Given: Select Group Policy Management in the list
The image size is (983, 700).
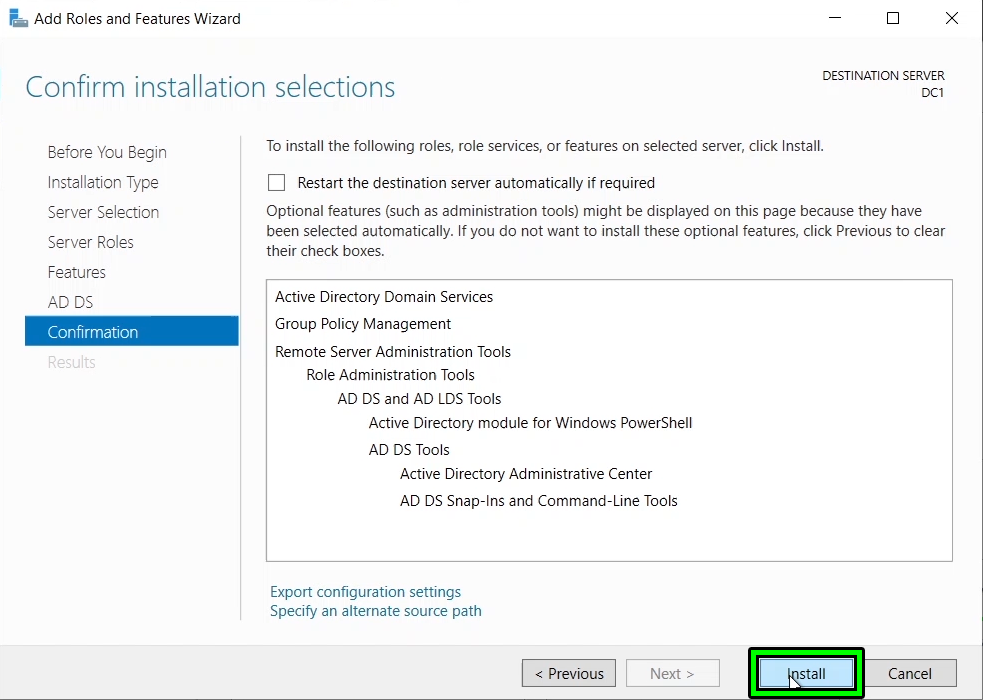Looking at the screenshot, I should tap(363, 324).
